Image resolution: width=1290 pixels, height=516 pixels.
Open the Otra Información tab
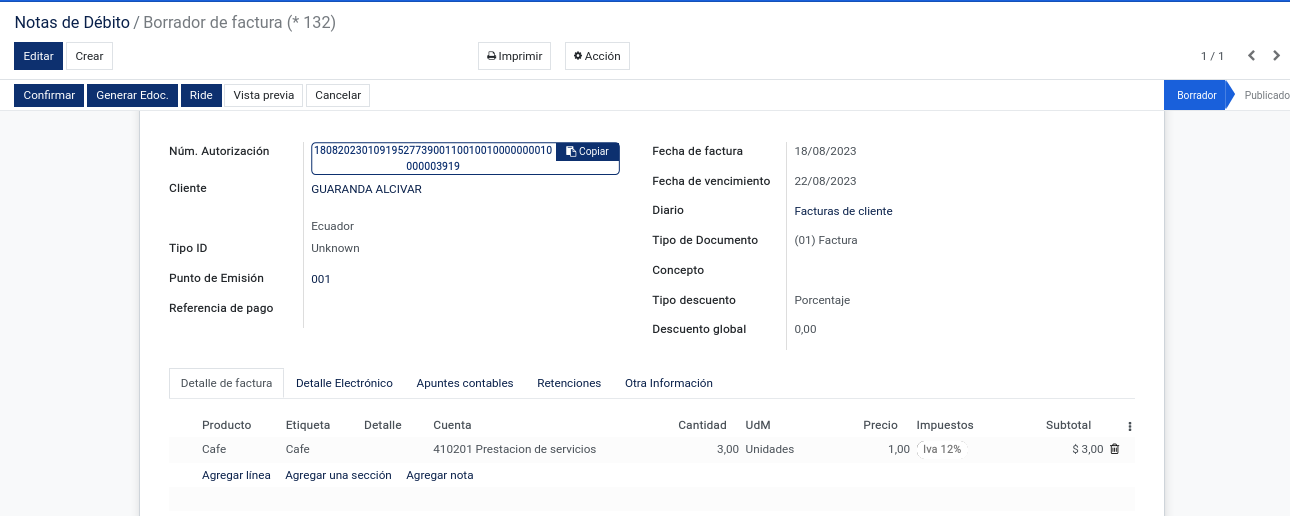669,383
